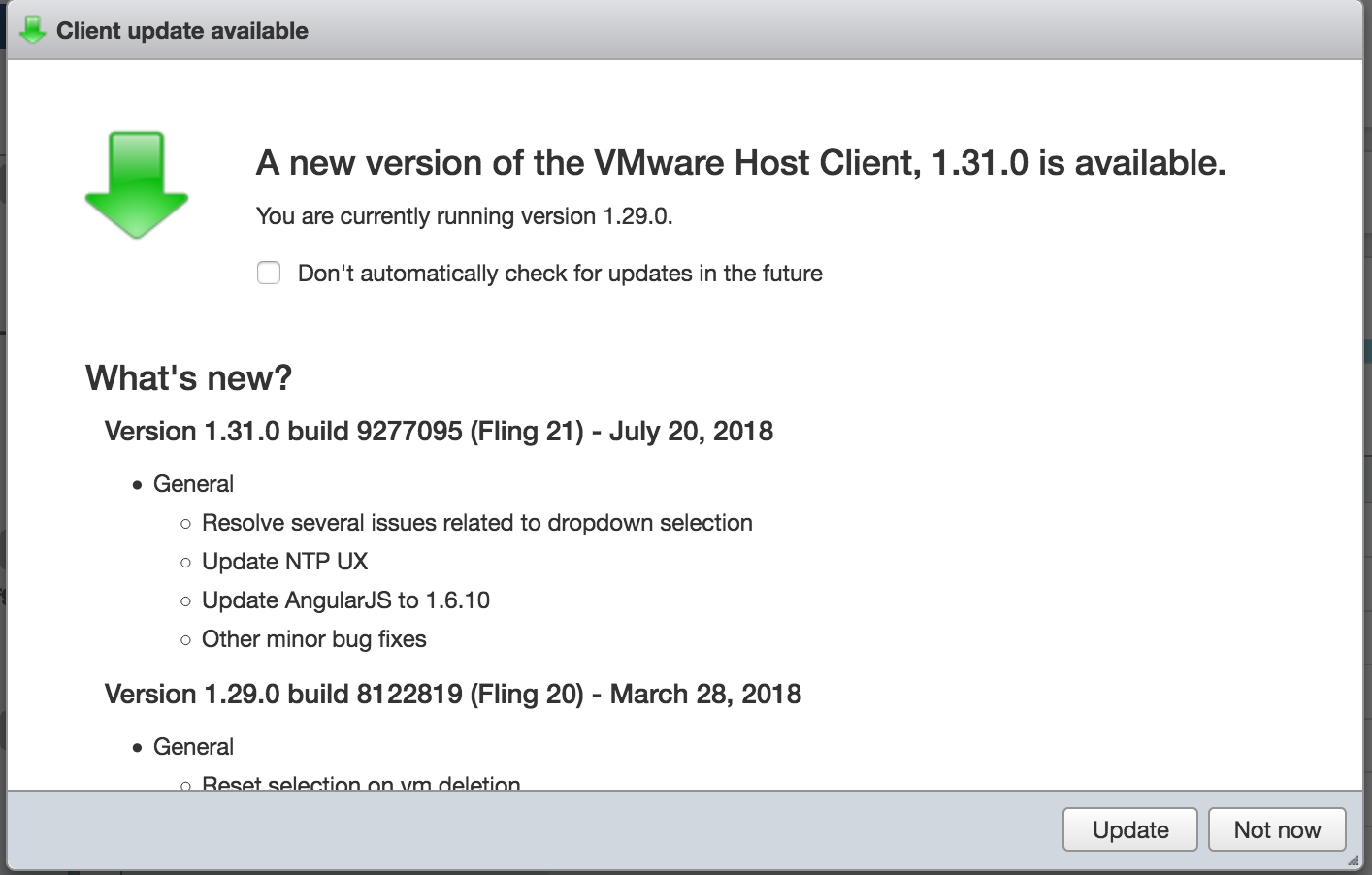Image resolution: width=1372 pixels, height=875 pixels.
Task: Click the 'Version 1.29.0 build 8122819' heading
Action: [x=452, y=694]
